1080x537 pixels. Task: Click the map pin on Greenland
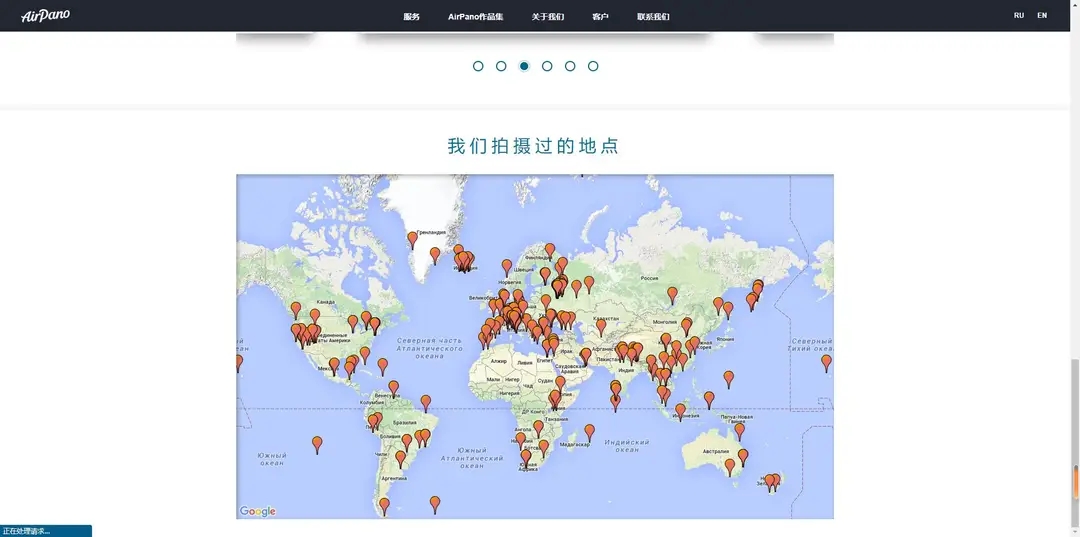[412, 239]
